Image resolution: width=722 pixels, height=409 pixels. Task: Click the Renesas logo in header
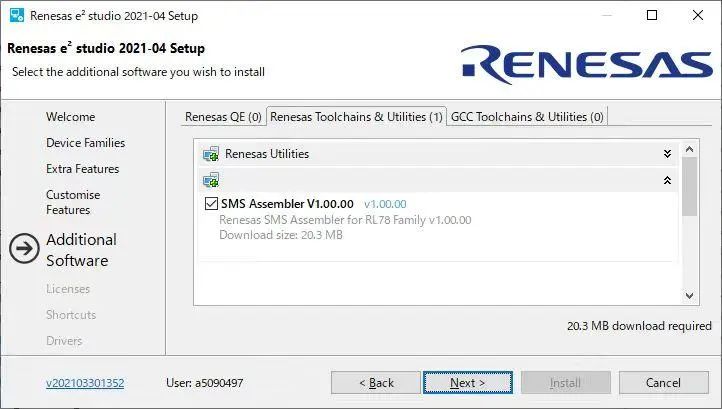pos(587,64)
